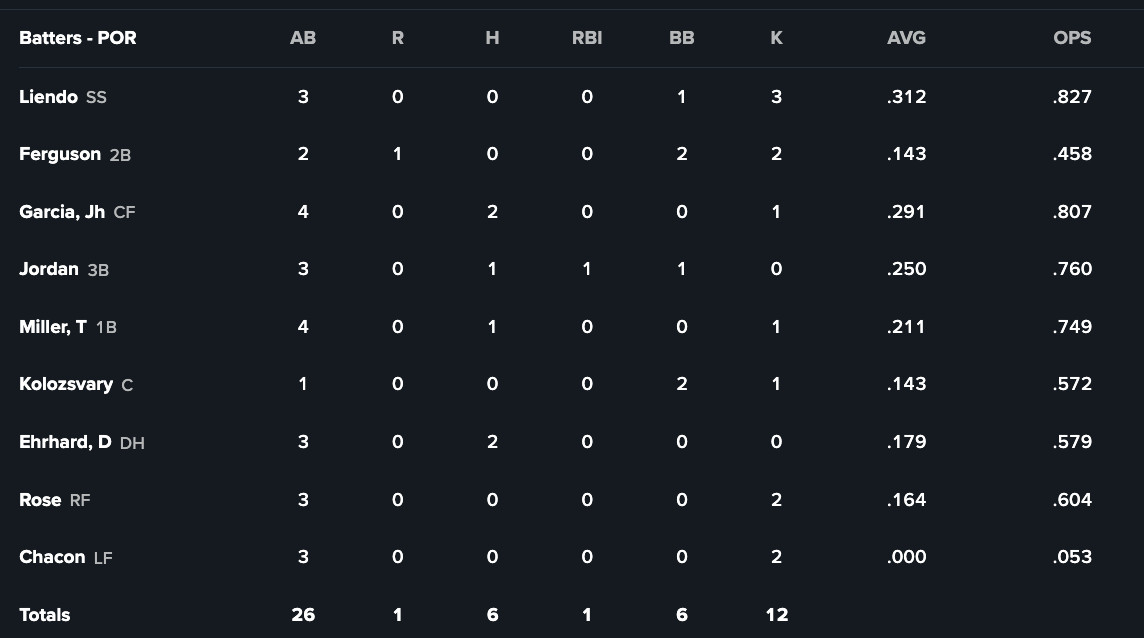Image resolution: width=1144 pixels, height=638 pixels.
Task: Click Miller, T player name
Action: click(53, 327)
